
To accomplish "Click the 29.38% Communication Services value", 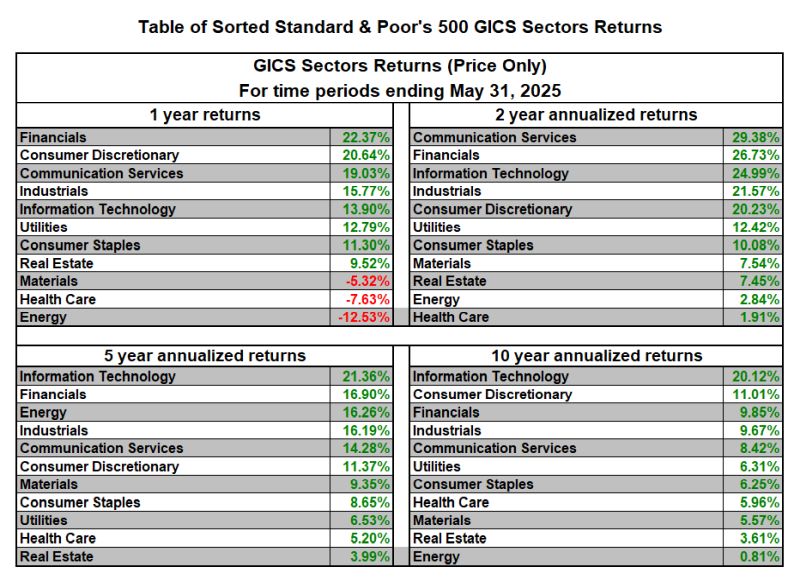I will click(x=755, y=137).
